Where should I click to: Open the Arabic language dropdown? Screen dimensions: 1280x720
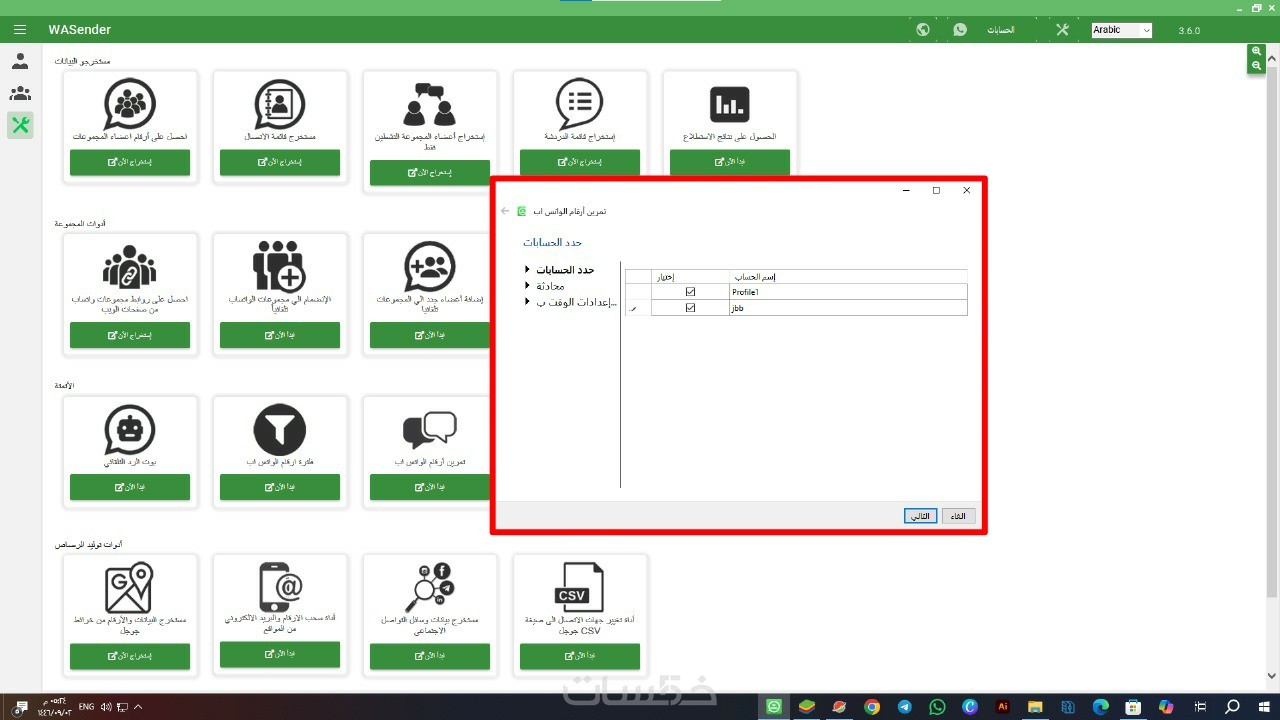pos(1121,30)
